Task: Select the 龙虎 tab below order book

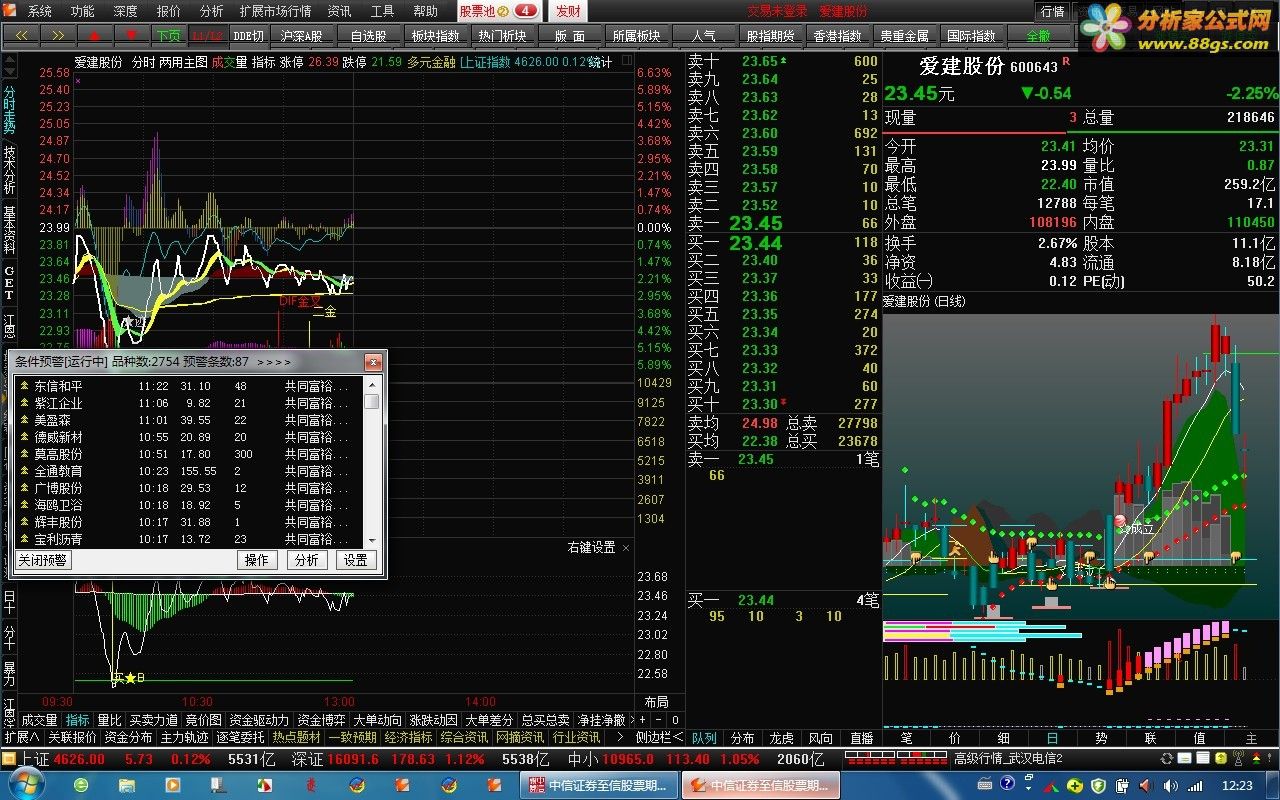Action: tap(781, 738)
